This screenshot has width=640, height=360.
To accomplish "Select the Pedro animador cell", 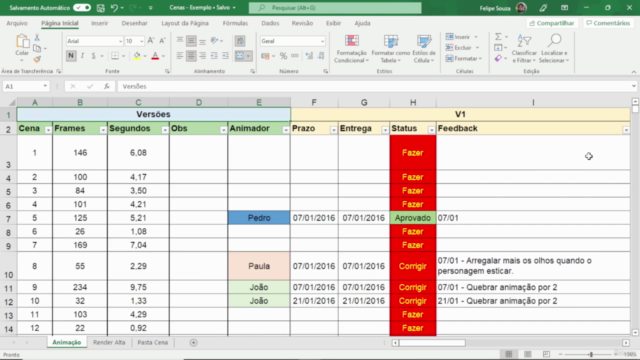I will 259,218.
